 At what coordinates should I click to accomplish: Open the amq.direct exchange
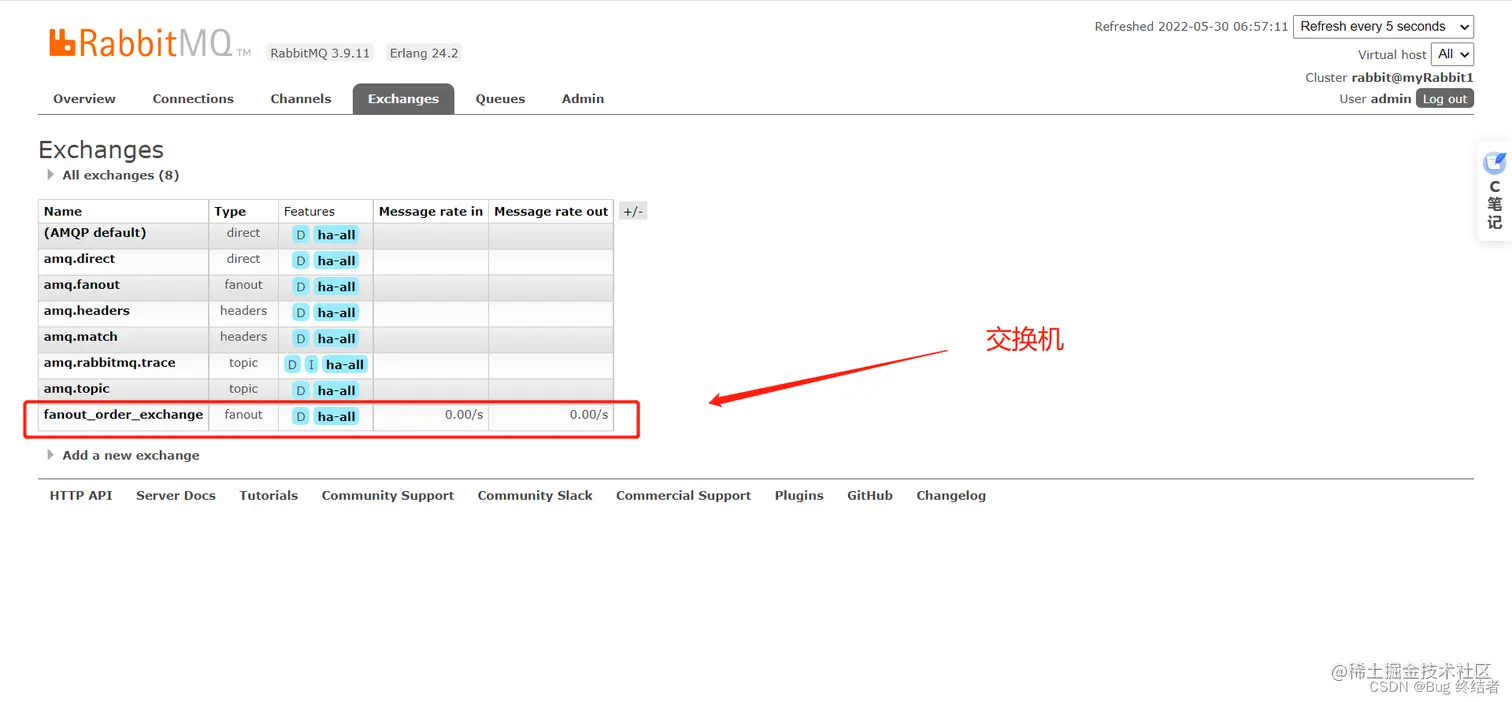point(79,259)
